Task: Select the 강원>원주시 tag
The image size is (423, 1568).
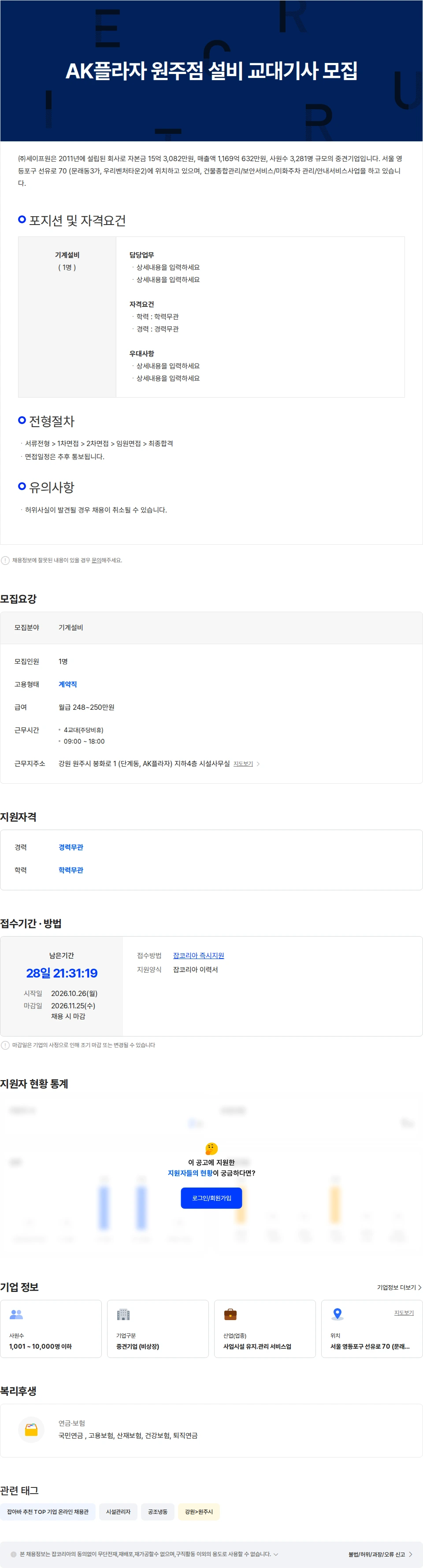Action: coord(199,1512)
